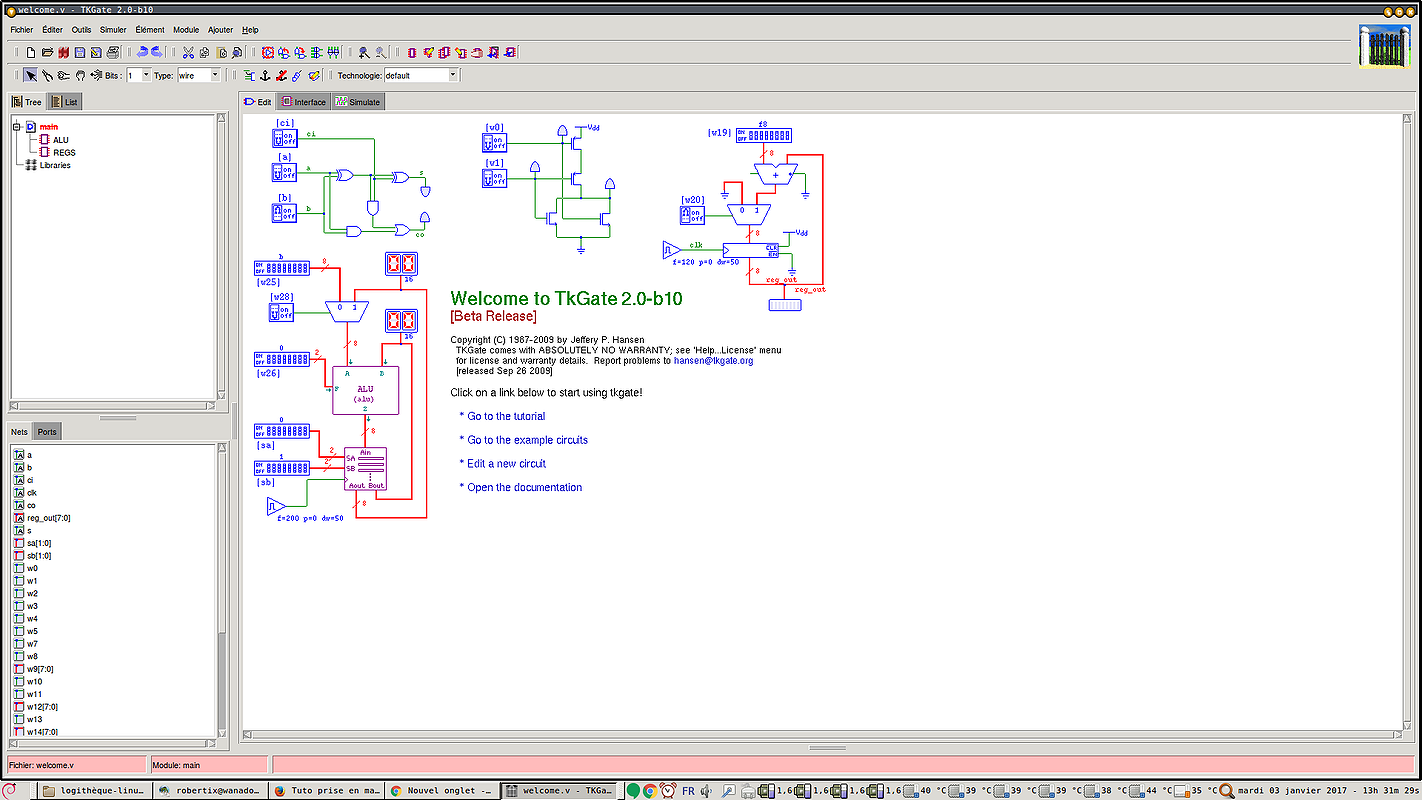Switch to the Simulate tab

click(x=357, y=102)
